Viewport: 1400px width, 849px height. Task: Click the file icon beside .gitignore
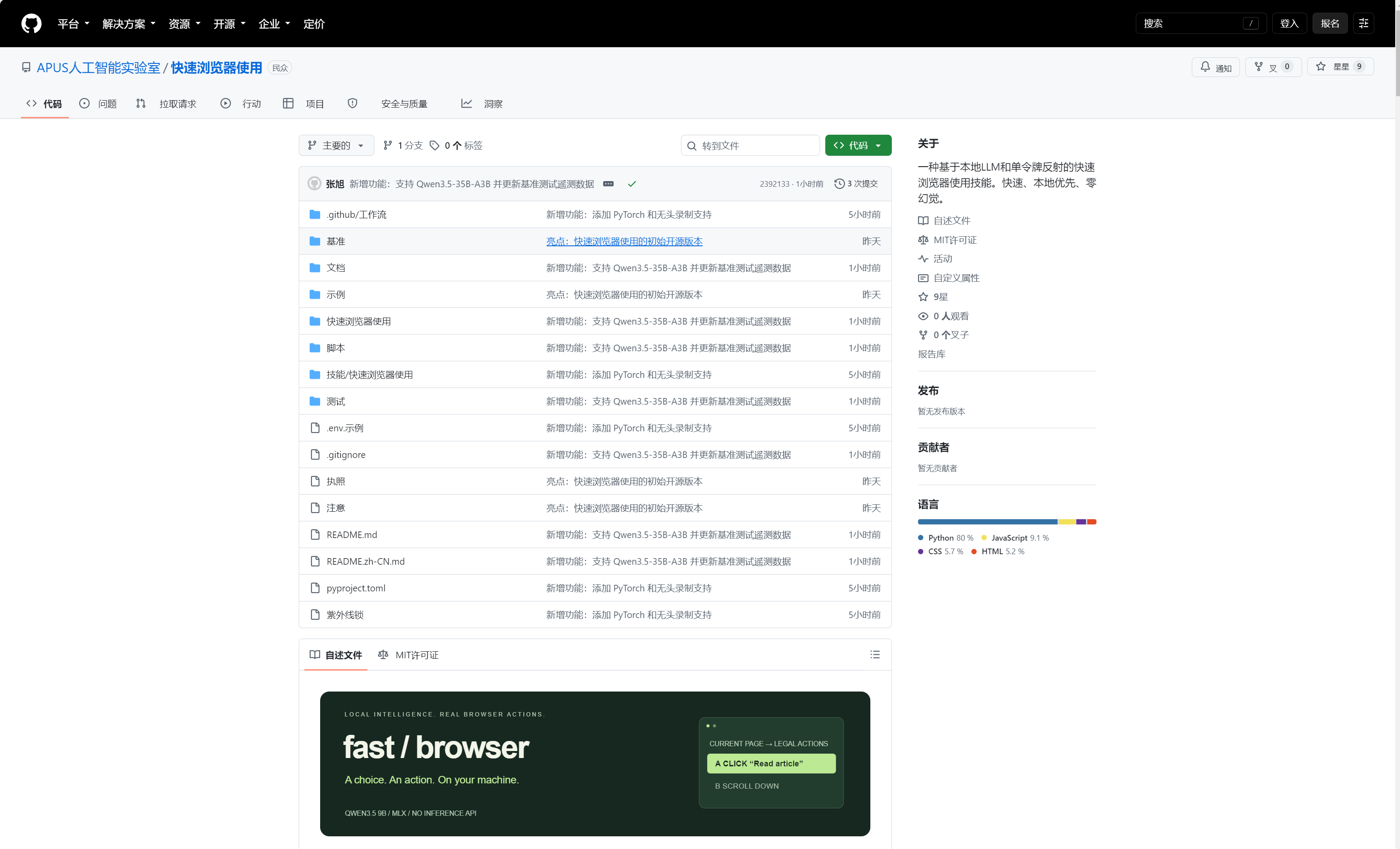tap(315, 454)
